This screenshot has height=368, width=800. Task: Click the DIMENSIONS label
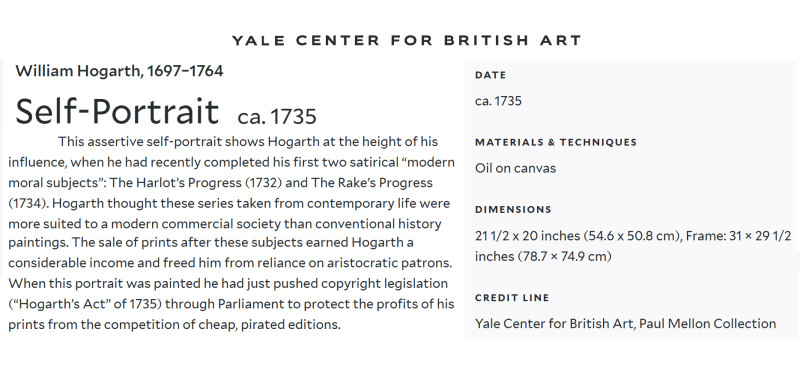[x=513, y=210]
